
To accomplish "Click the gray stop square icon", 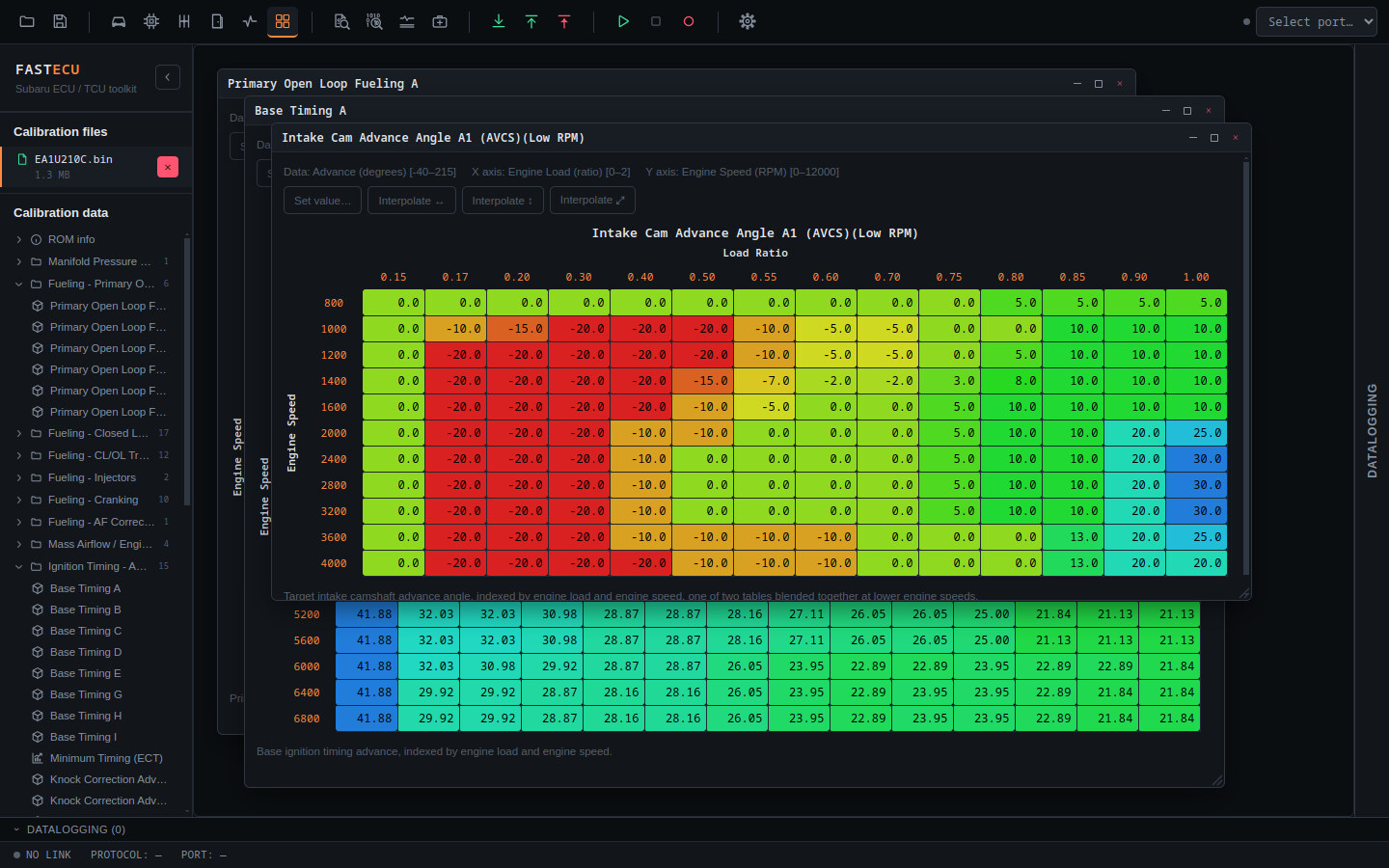I will point(656,21).
